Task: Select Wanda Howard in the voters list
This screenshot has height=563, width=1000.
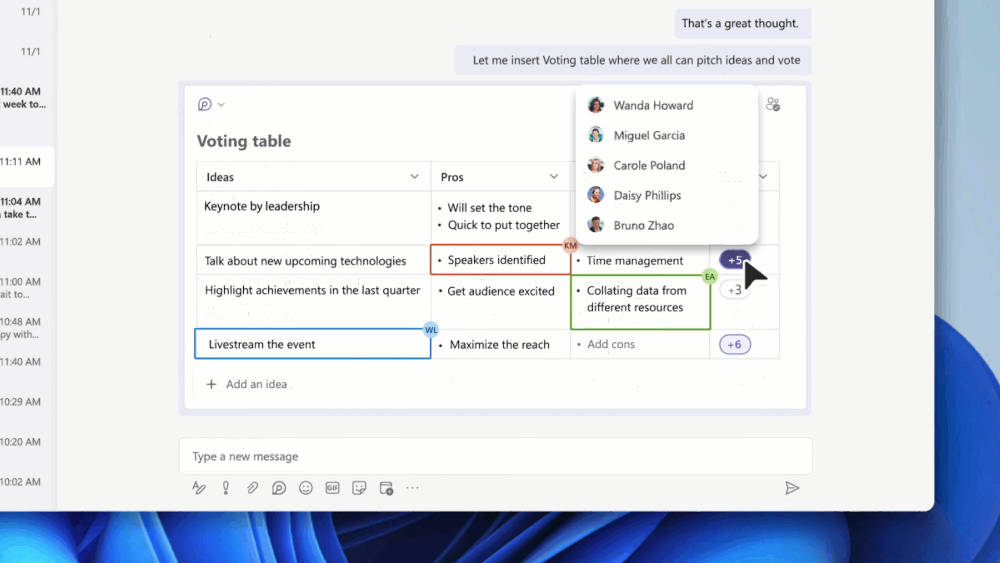Action: point(652,105)
